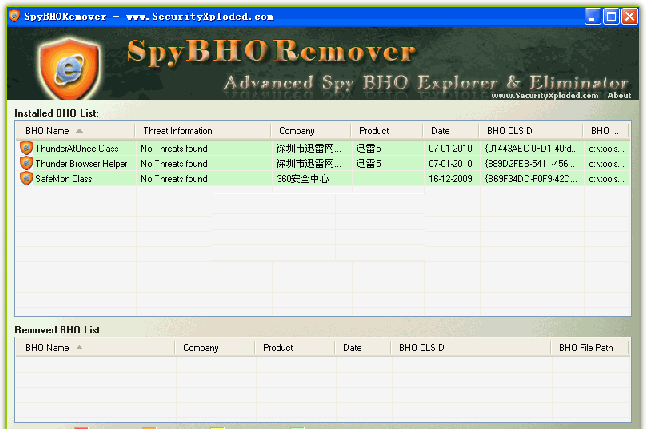Click CLSID cell starting {889D2FEB
This screenshot has width=646, height=429.
pos(530,164)
